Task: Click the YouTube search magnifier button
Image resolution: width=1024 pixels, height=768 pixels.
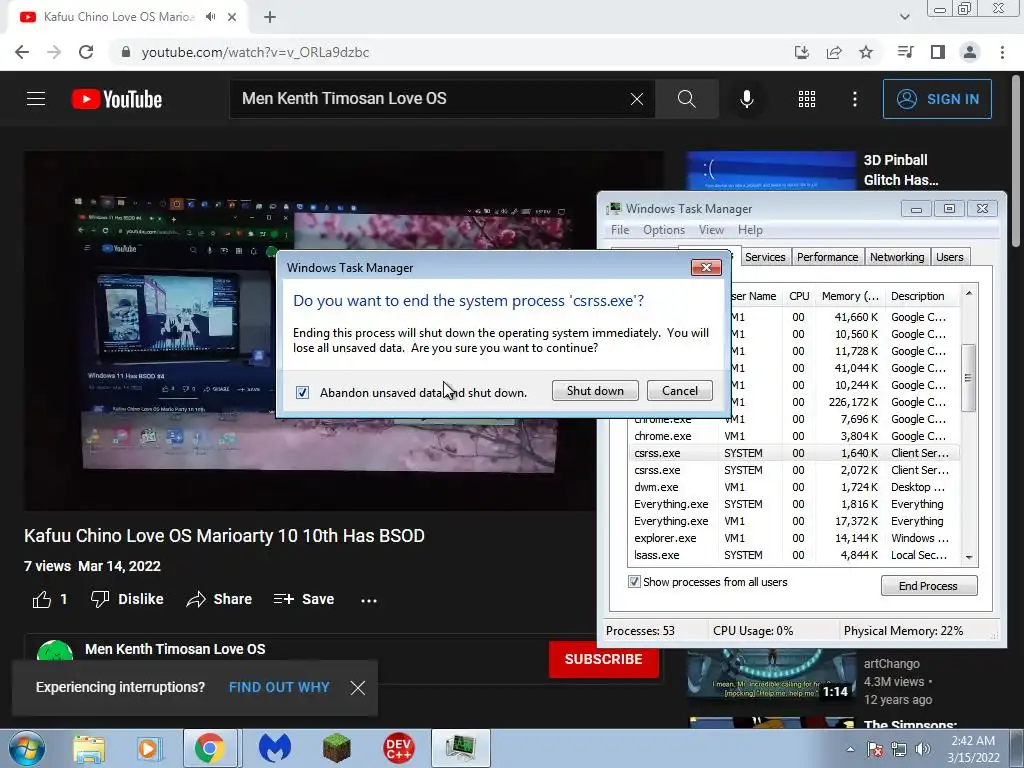Action: pos(686,99)
